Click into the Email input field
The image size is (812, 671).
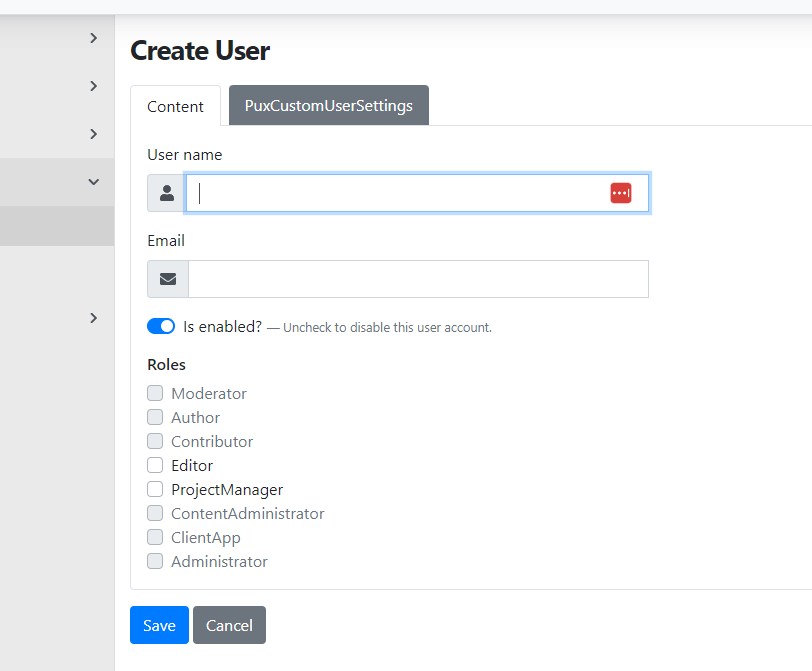[418, 279]
